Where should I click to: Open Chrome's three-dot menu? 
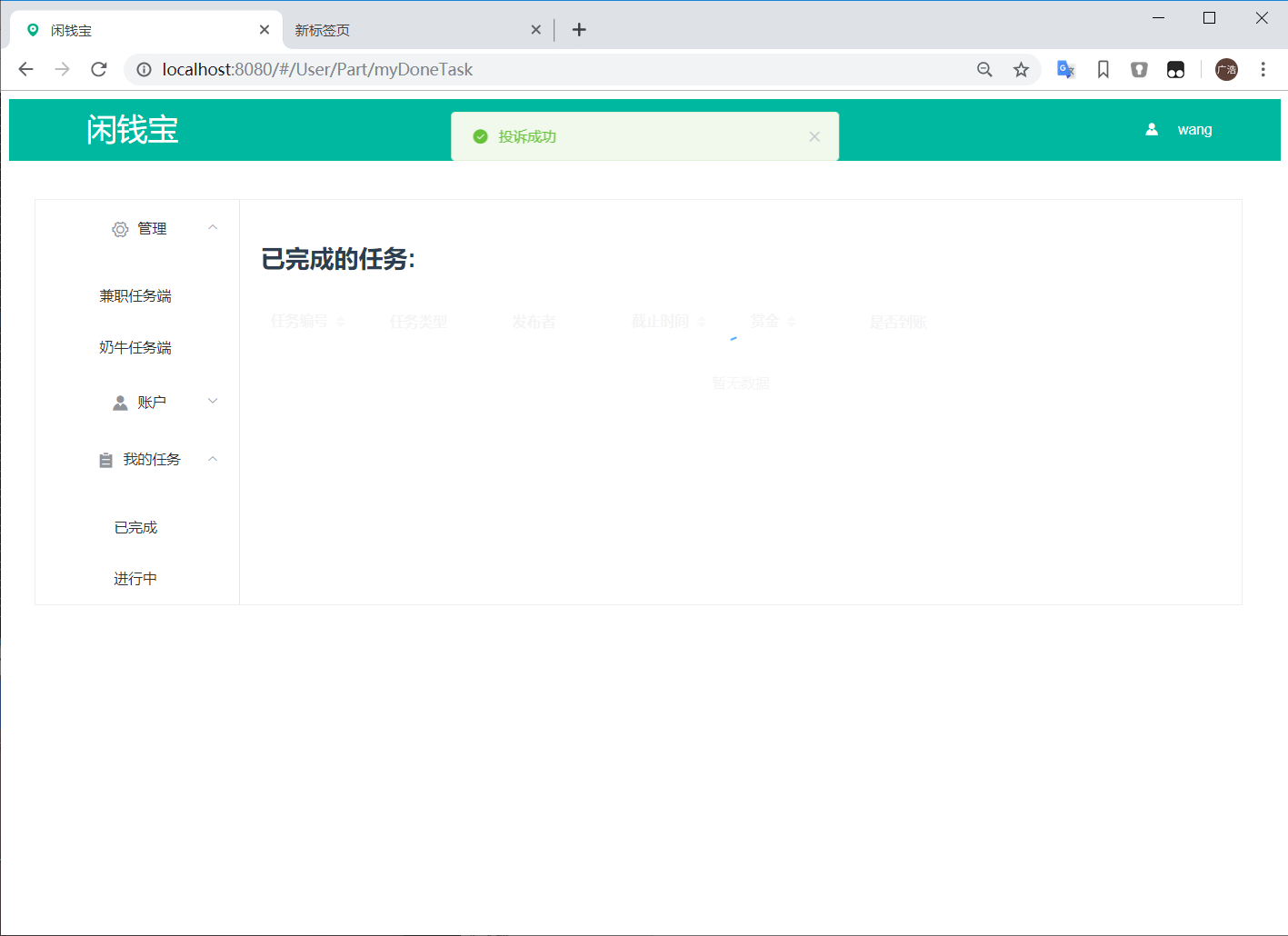[x=1263, y=70]
